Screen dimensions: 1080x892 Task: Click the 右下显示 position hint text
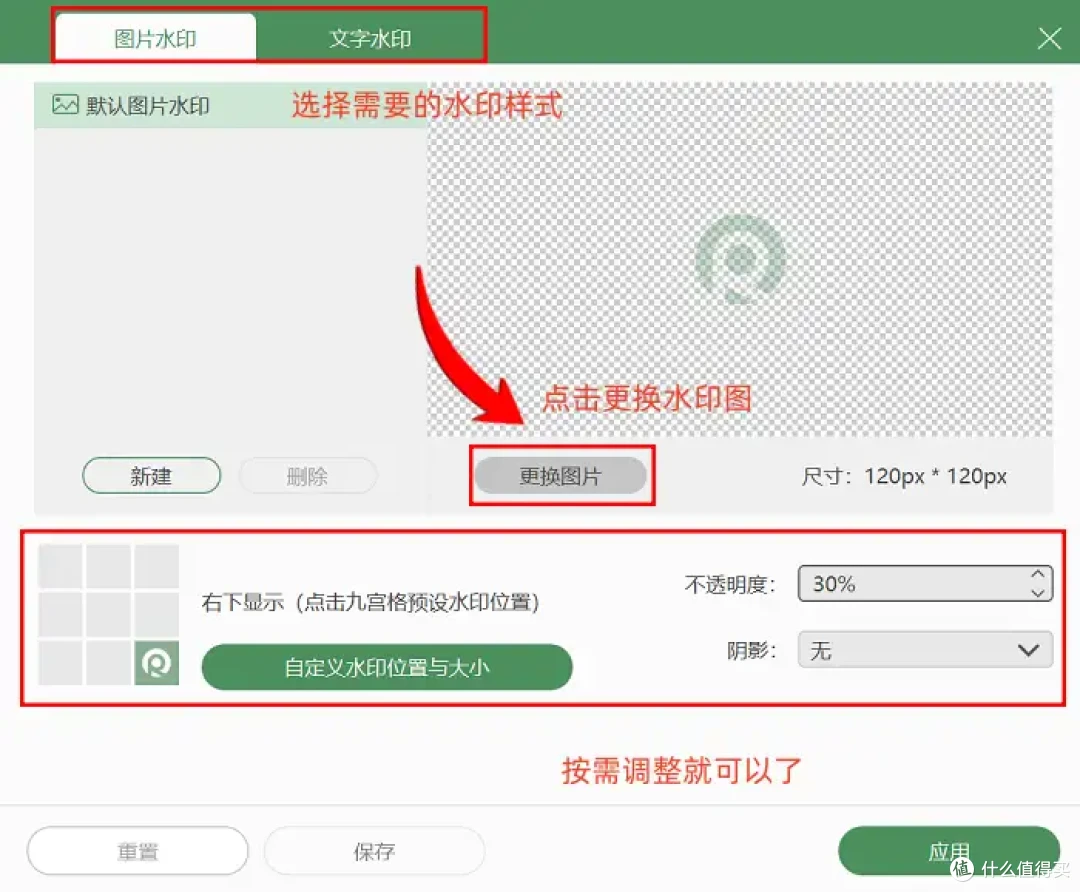pos(370,602)
